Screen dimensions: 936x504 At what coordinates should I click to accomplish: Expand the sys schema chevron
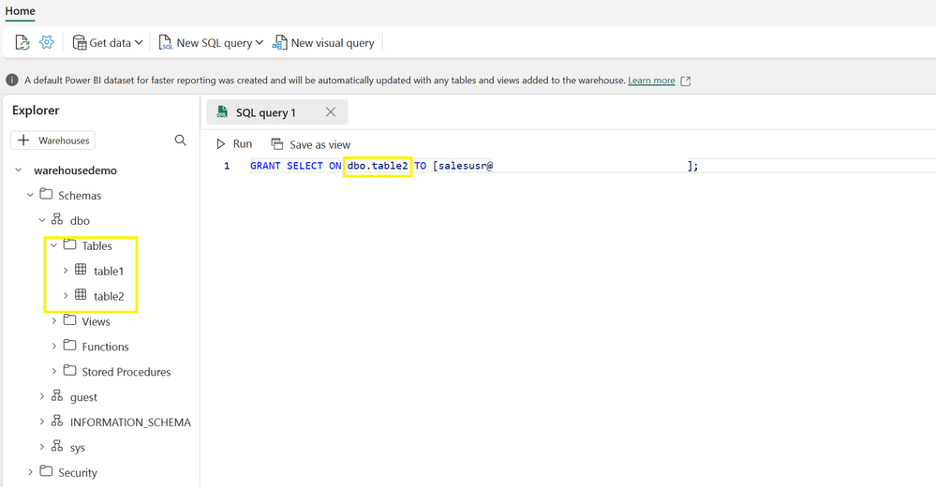coord(42,447)
